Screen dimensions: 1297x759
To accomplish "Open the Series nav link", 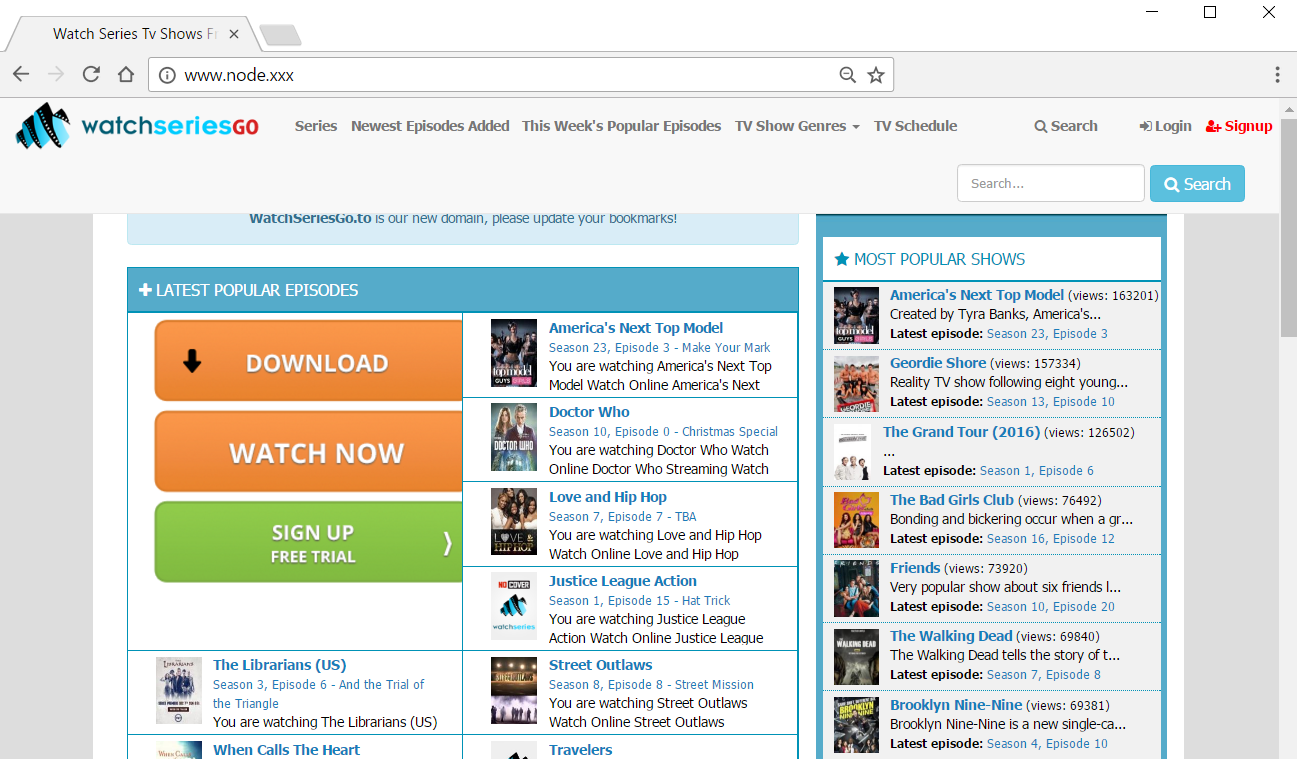I will tap(316, 126).
